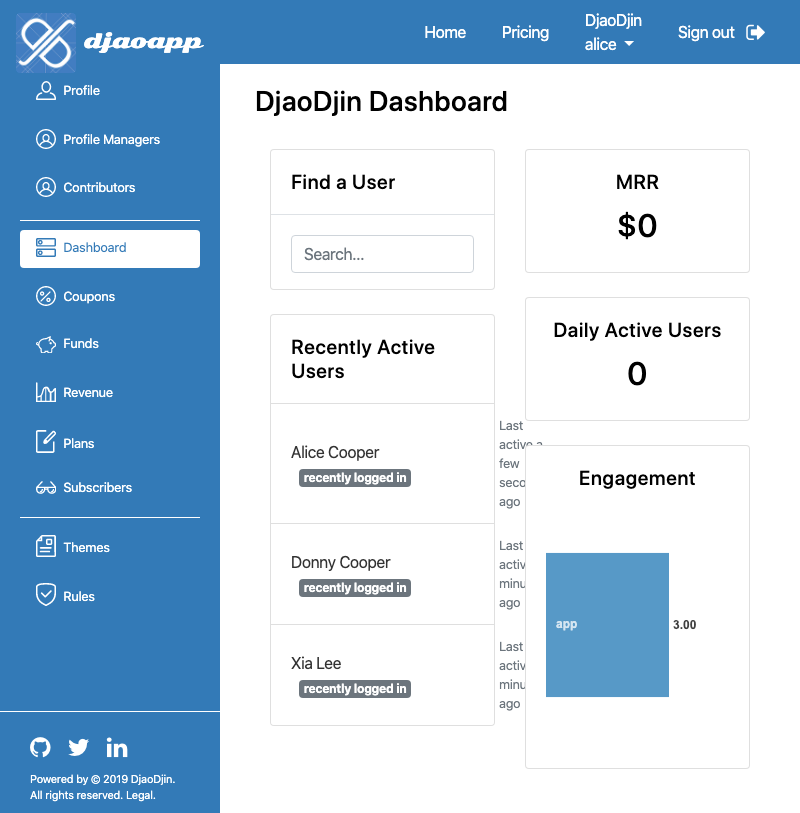Screen dimensions: 800x813
Task: Click the Rules shield icon
Action: click(46, 595)
